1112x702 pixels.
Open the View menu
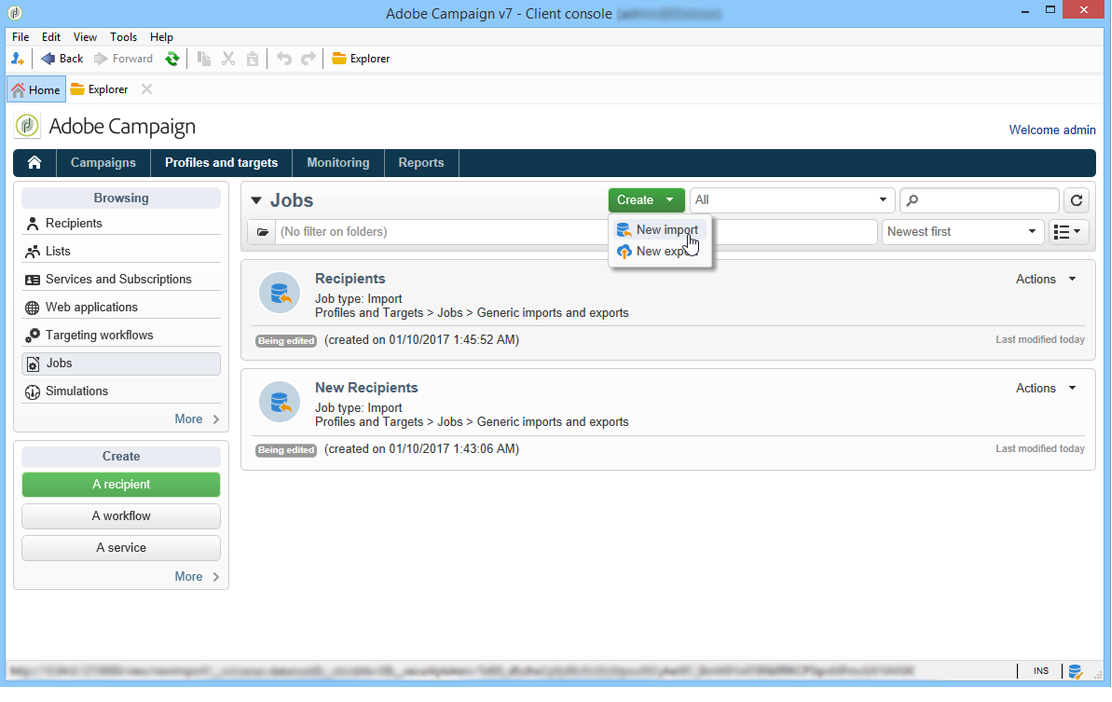click(84, 37)
